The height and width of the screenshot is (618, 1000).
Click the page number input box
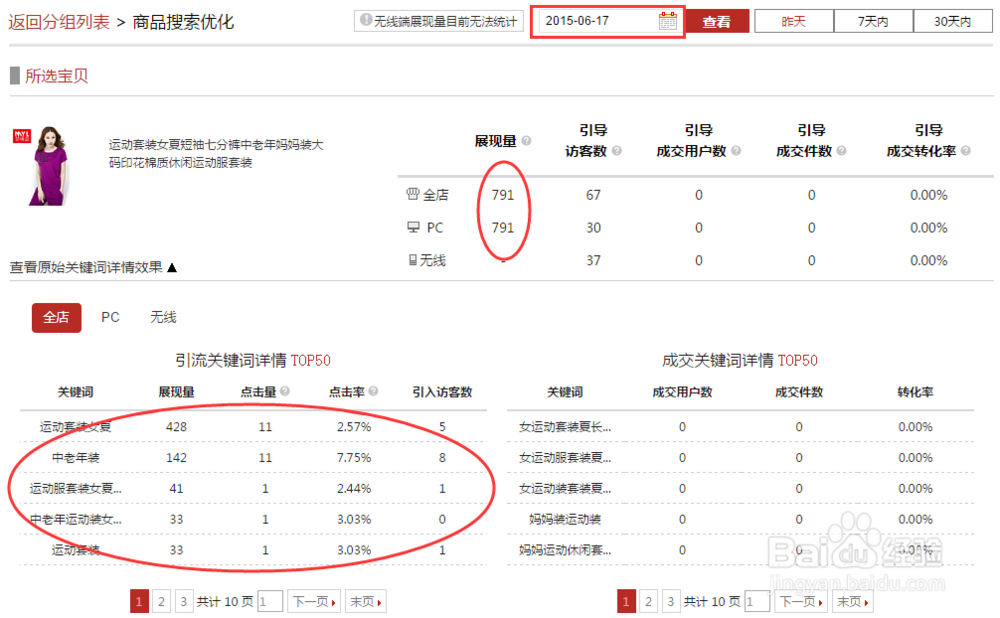[269, 601]
